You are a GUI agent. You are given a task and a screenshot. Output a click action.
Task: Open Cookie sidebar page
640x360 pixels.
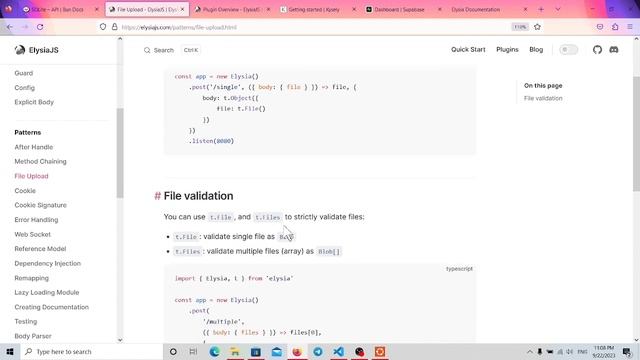coord(25,191)
